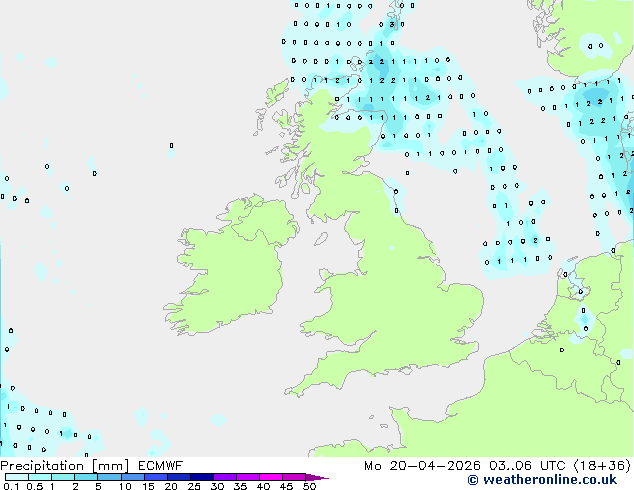634x490 pixels.
Task: Click the '40' legend label
Action: [x=263, y=486]
